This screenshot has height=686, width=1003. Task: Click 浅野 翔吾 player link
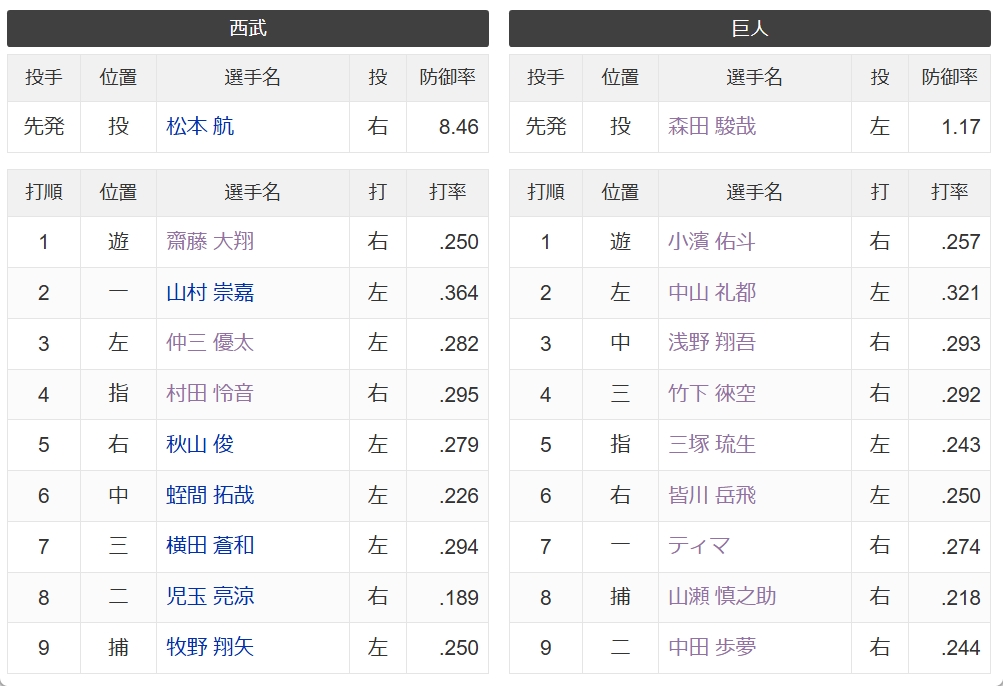pyautogui.click(x=712, y=343)
